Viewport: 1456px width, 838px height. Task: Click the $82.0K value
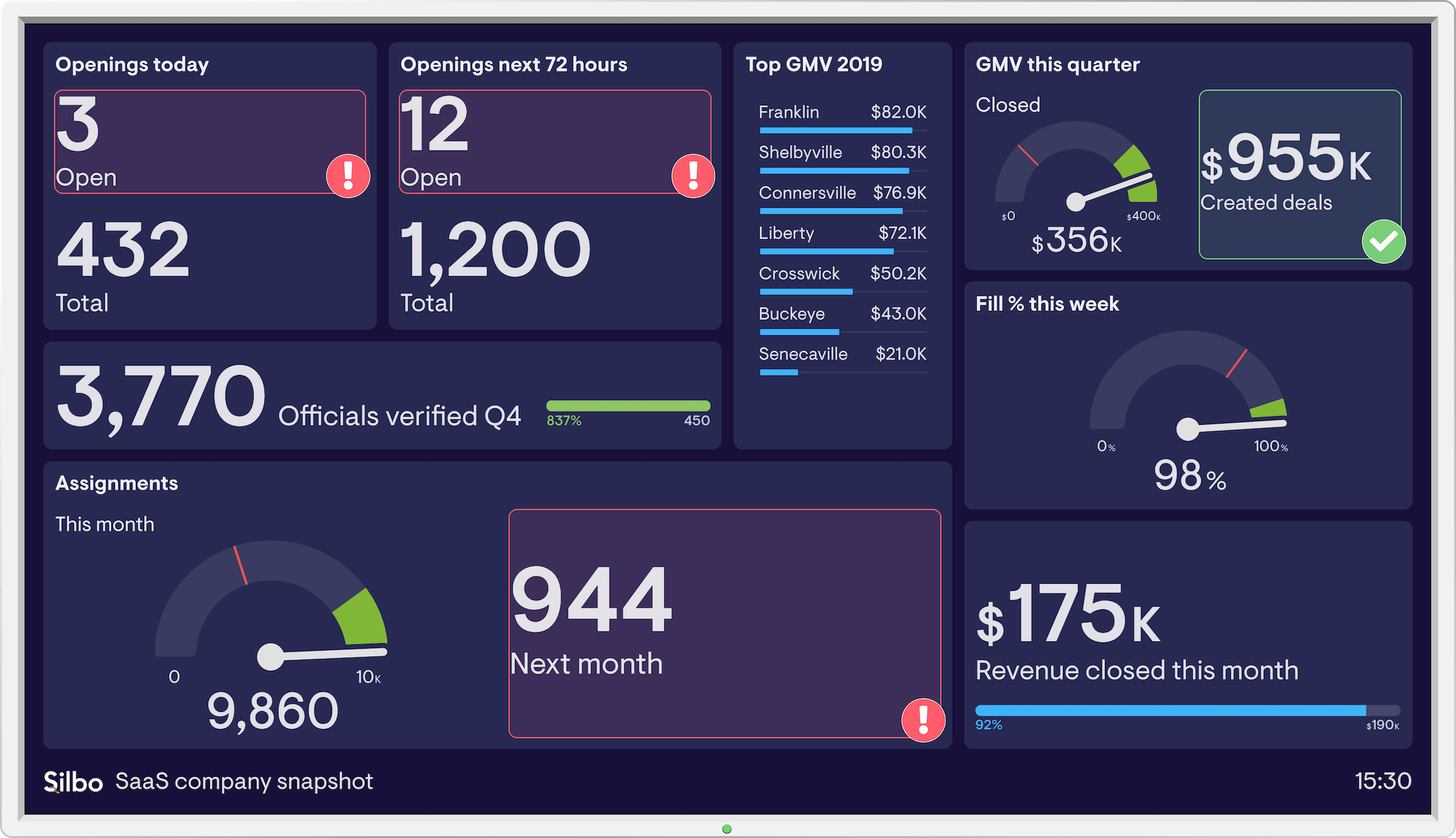coord(898,112)
